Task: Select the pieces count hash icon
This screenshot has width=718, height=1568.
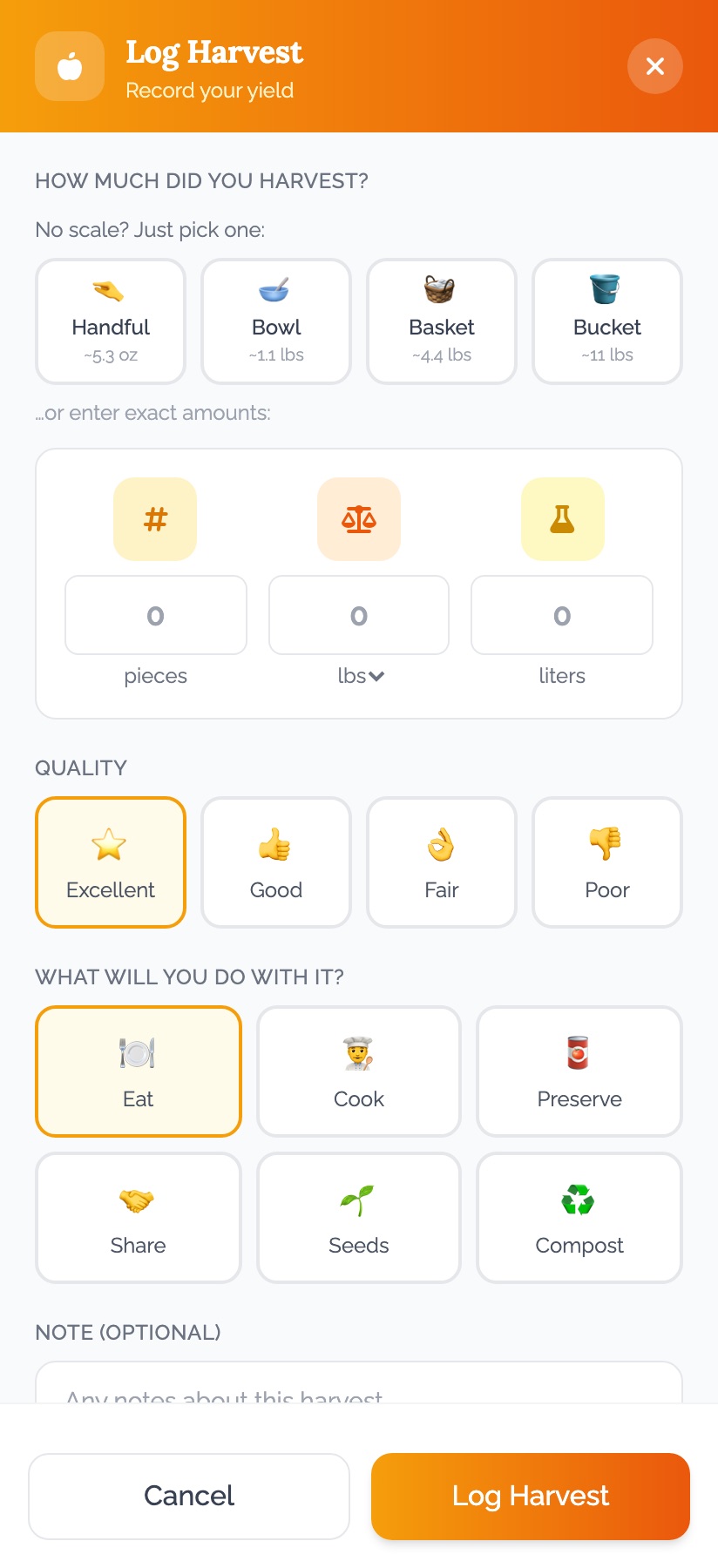Action: coord(155,519)
